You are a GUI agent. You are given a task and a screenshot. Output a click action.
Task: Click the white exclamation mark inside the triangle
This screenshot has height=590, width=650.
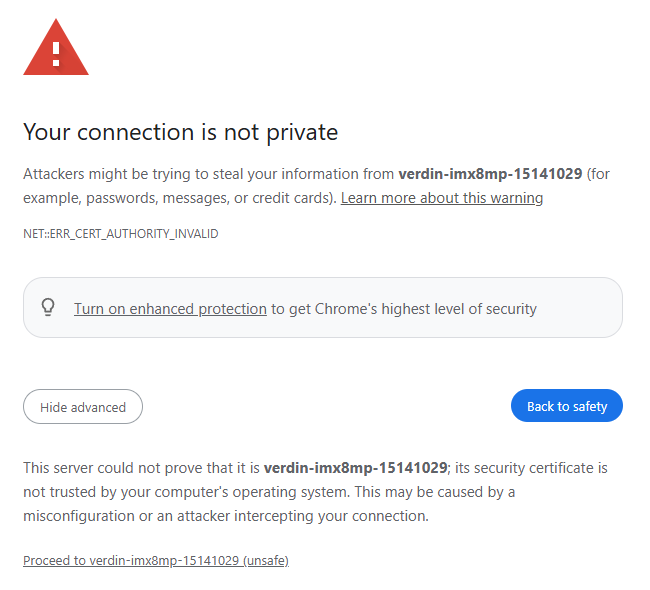click(56, 51)
